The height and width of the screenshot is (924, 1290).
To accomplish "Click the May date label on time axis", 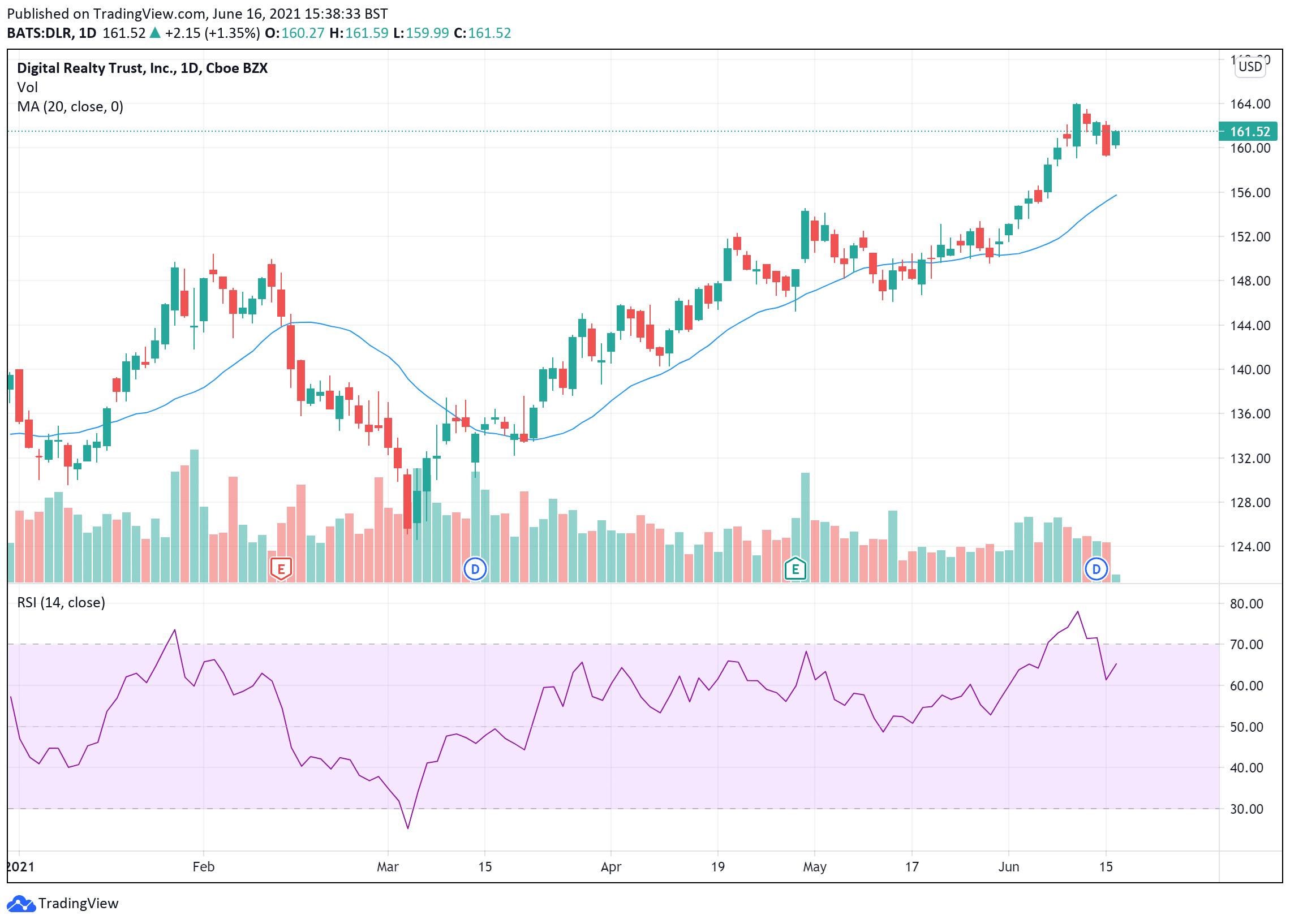I will tap(815, 867).
